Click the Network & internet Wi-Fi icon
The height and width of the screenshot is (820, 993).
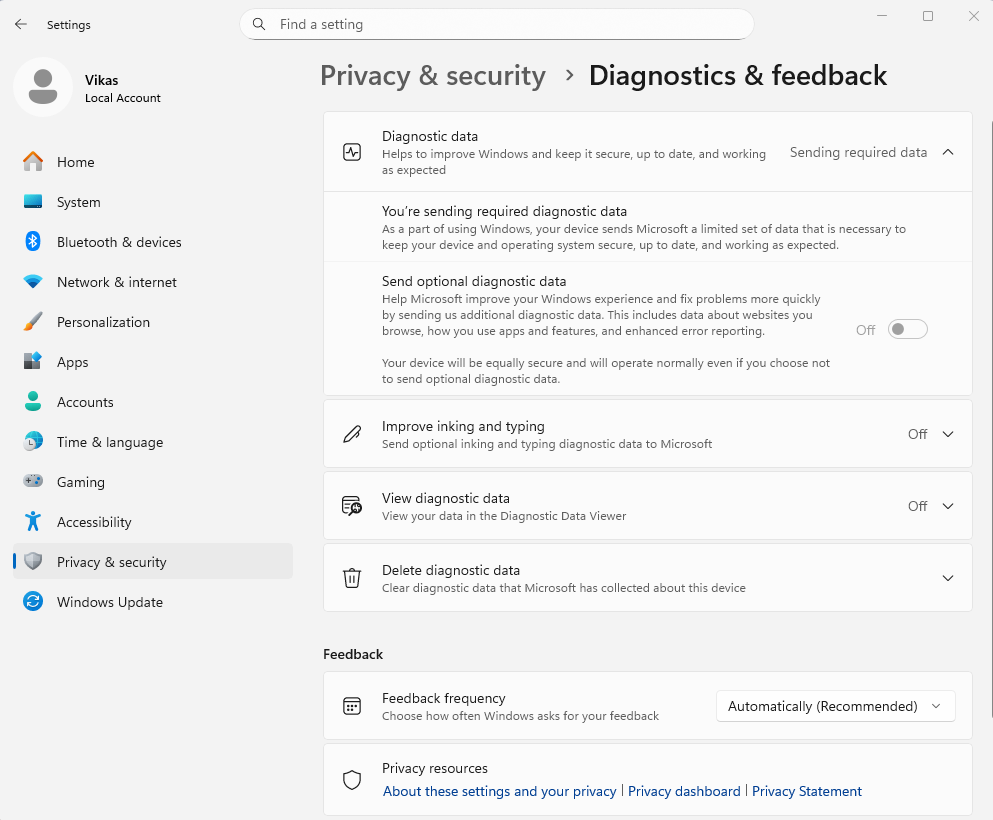point(33,282)
